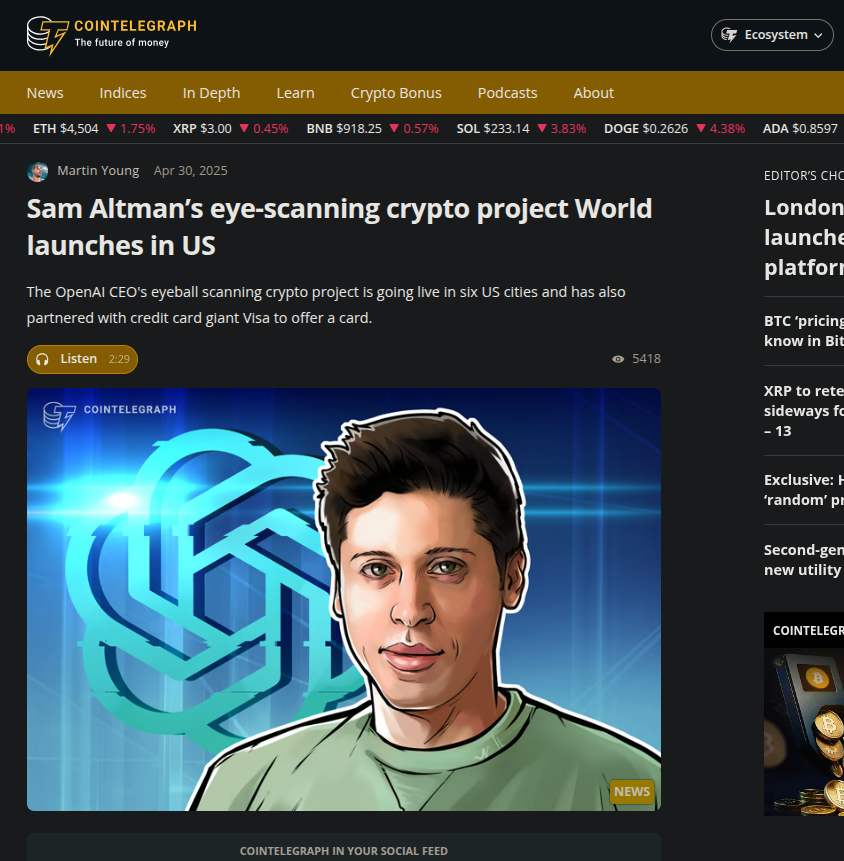Open the In Depth navigation item

click(211, 93)
